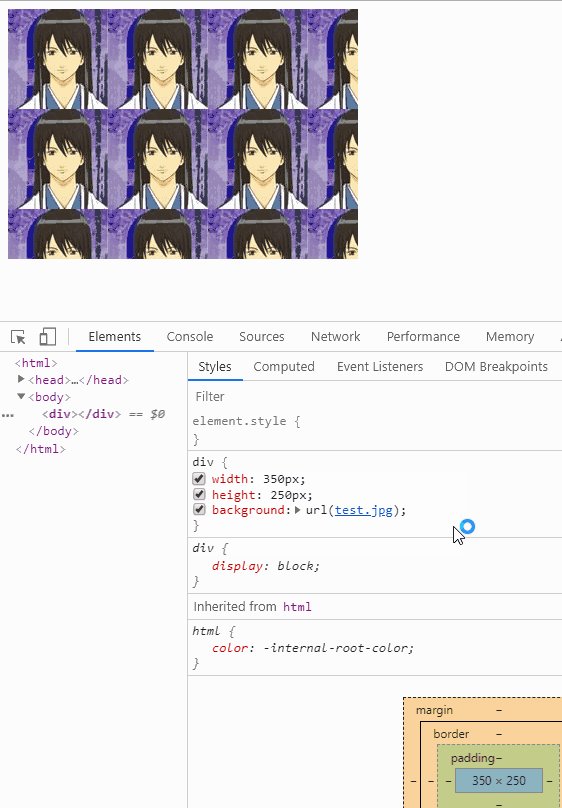562x808 pixels.
Task: Click the div selector of the author rule
Action: pyautogui.click(x=202, y=462)
